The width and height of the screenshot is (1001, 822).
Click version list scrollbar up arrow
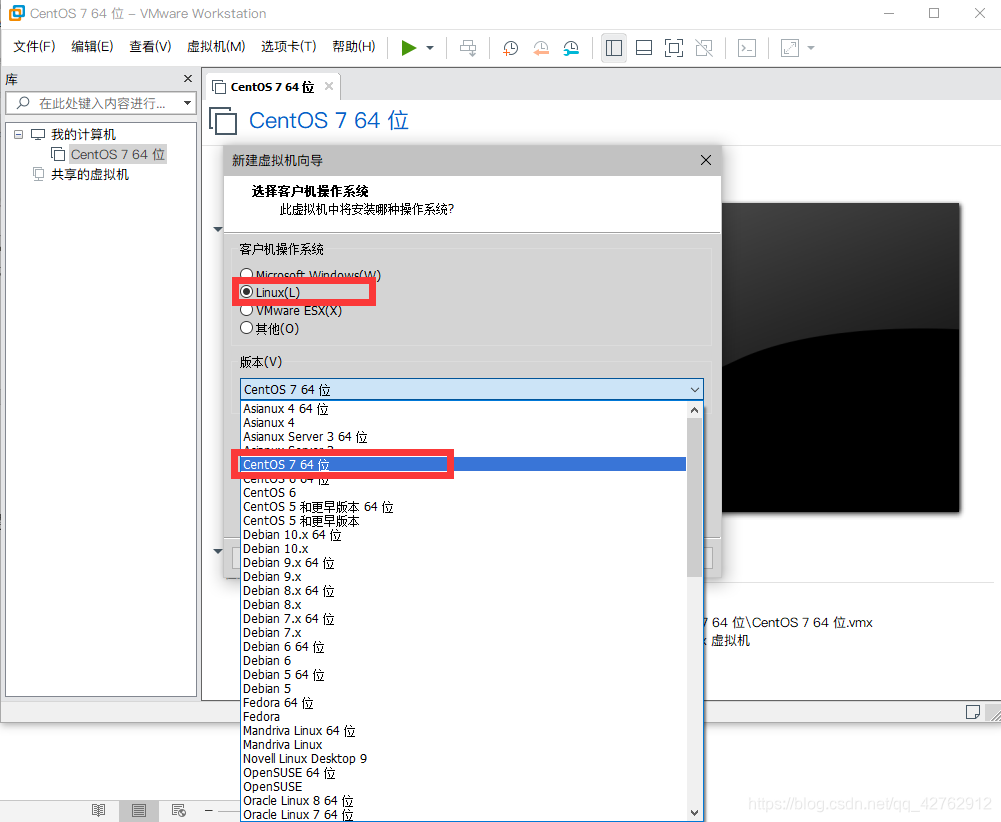(x=695, y=410)
